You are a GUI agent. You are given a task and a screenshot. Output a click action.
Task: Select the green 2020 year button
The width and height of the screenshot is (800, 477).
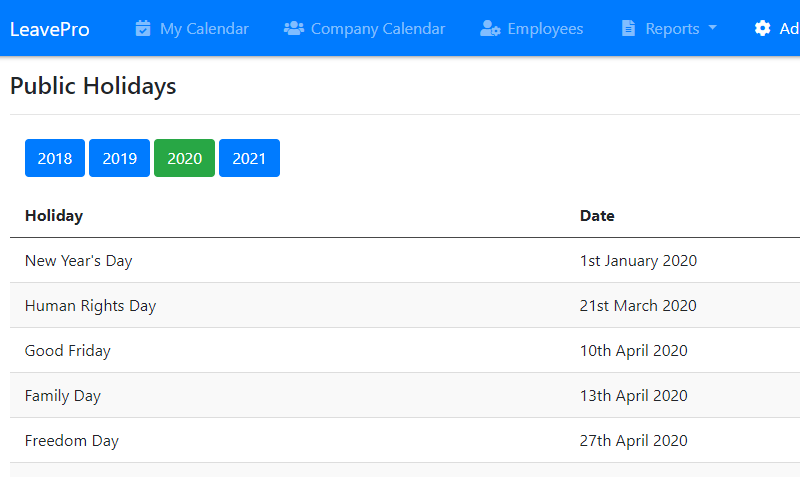coord(184,158)
